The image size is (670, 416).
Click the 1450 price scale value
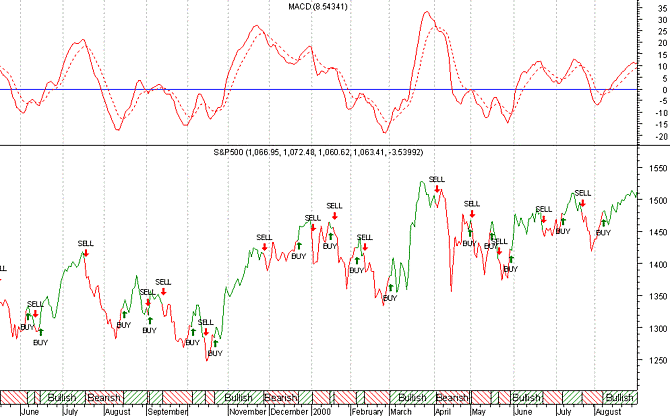pyautogui.click(x=658, y=232)
